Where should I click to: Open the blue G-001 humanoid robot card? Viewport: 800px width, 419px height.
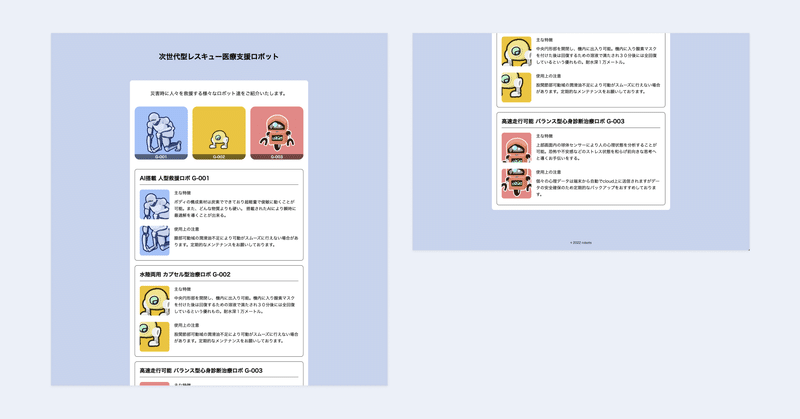pos(161,133)
